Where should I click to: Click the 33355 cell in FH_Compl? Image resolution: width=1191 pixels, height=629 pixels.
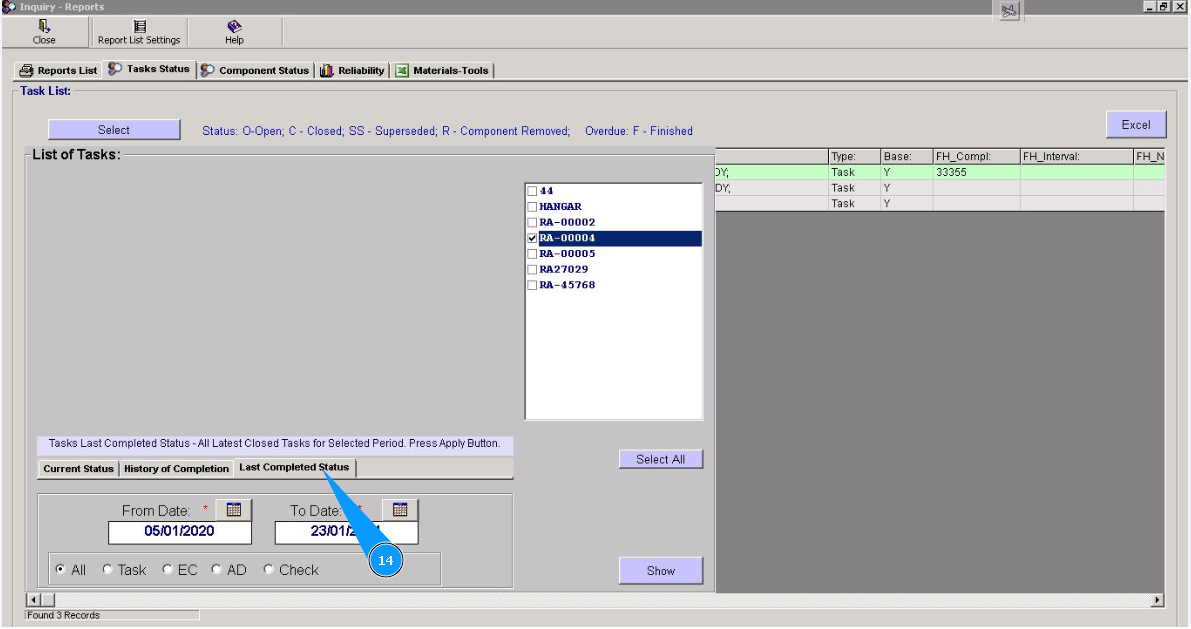[976, 172]
